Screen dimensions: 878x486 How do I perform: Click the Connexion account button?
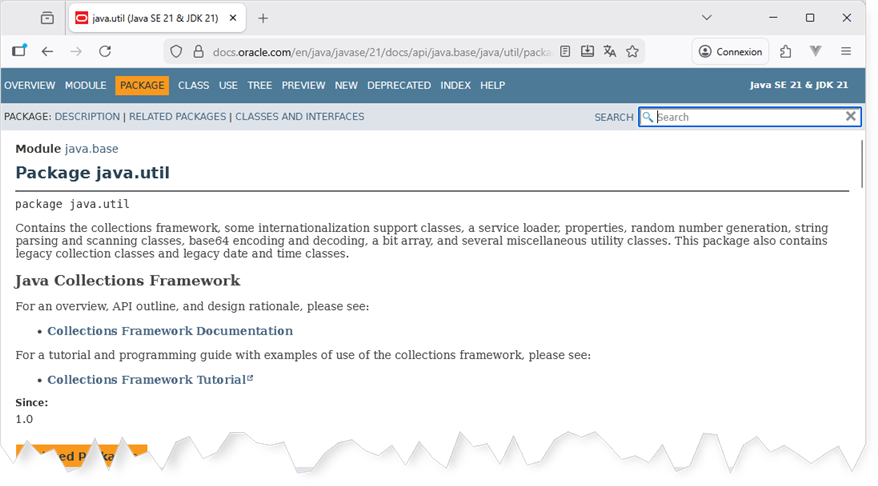tap(730, 52)
